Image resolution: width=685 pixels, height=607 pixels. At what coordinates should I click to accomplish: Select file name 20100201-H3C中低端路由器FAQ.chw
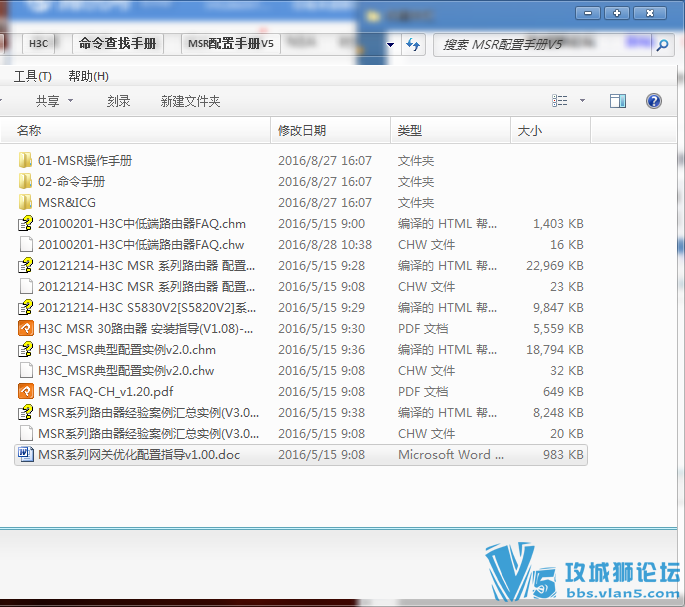tap(141, 244)
